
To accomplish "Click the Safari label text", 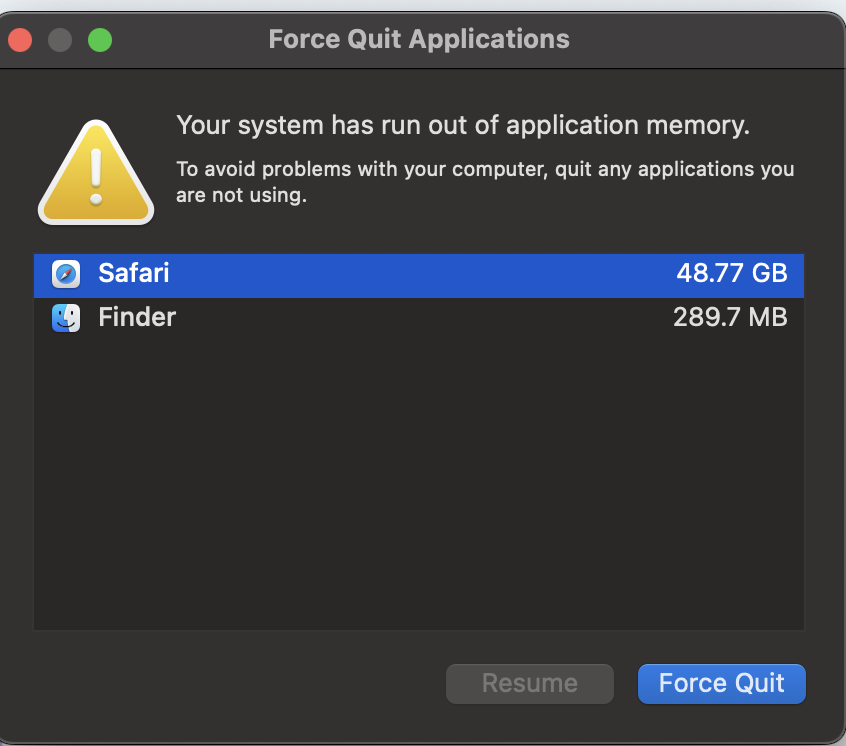I will point(133,273).
